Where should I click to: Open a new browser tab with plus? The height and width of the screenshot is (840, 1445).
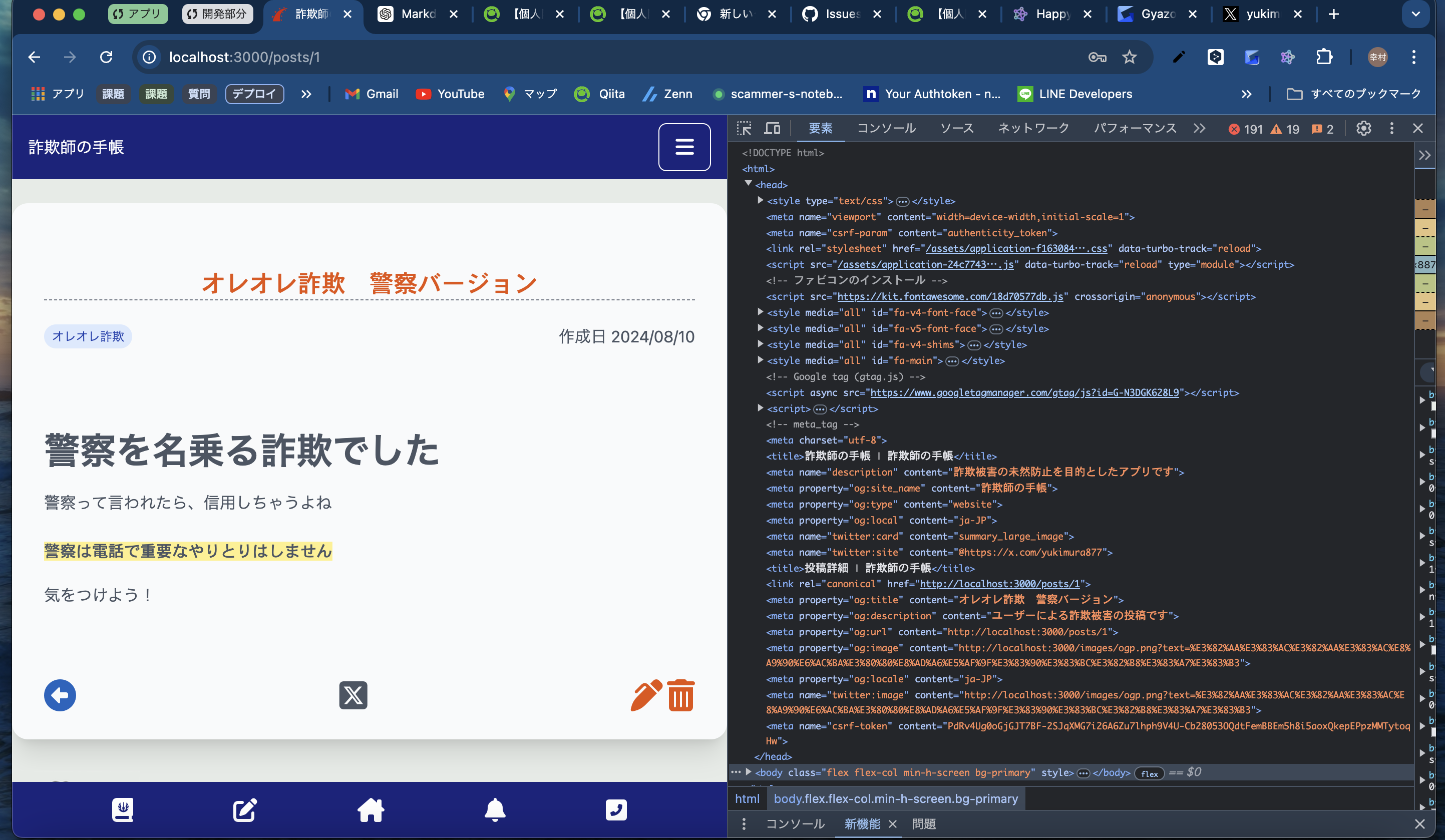pos(1334,15)
